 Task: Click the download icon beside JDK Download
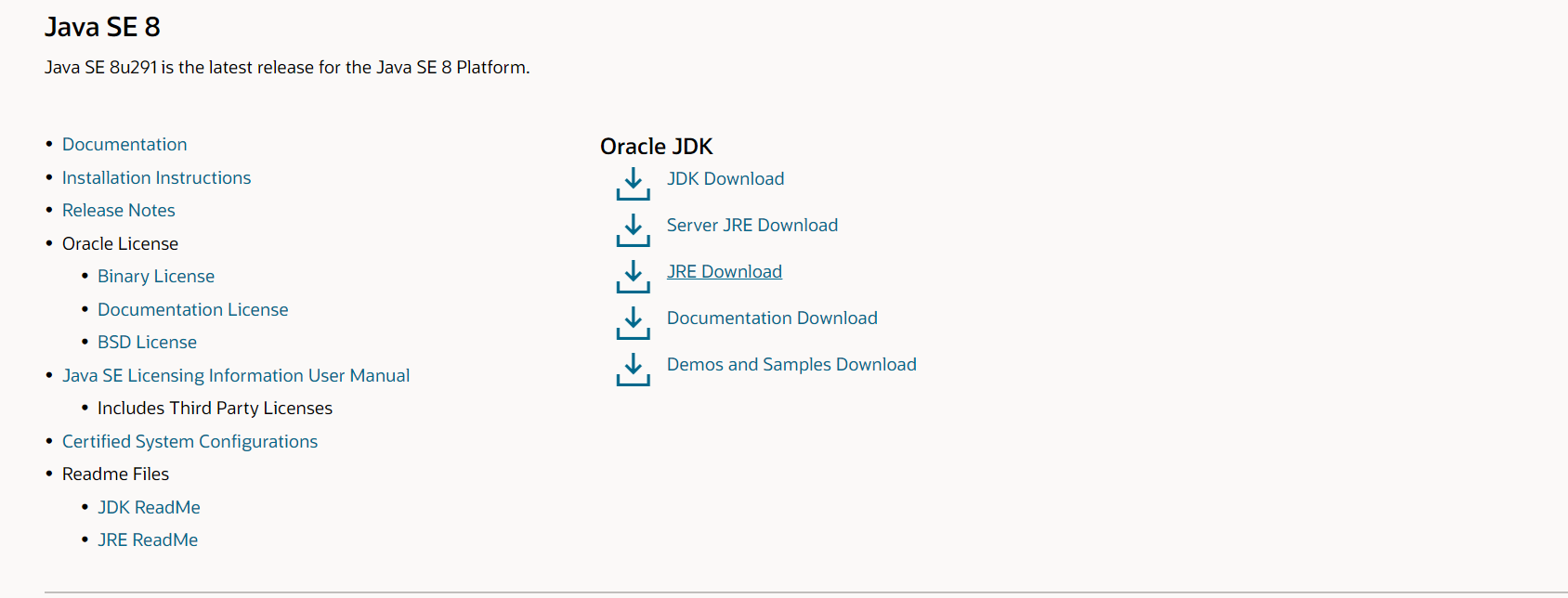(633, 184)
